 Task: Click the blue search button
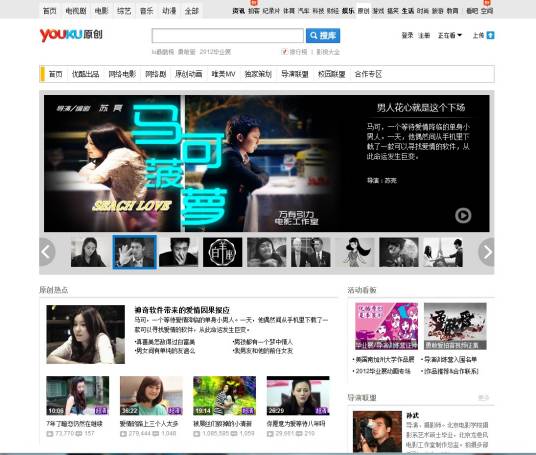coord(323,36)
